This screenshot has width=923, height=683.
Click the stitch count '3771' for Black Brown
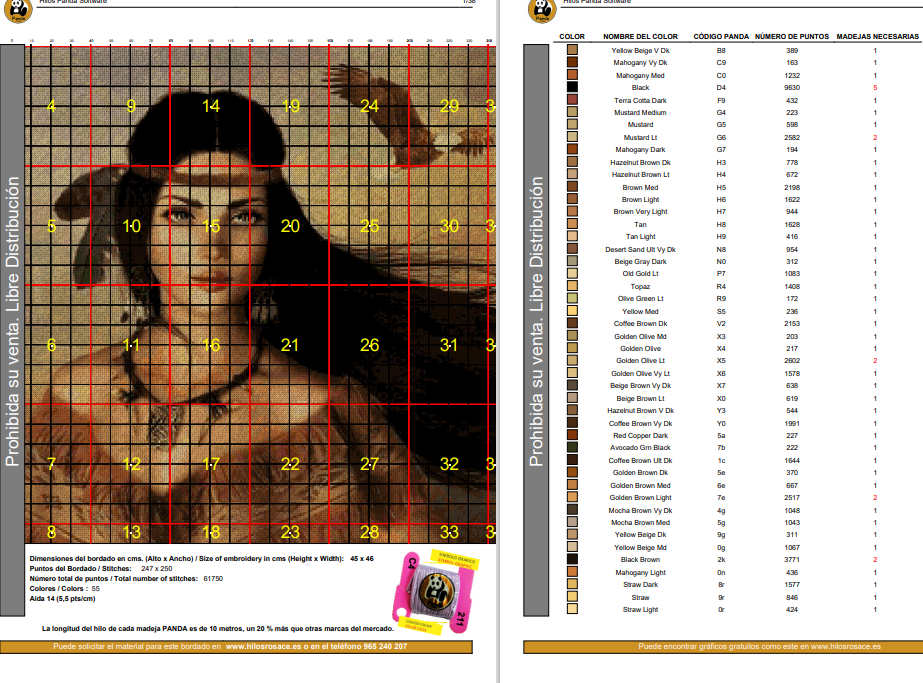point(792,560)
